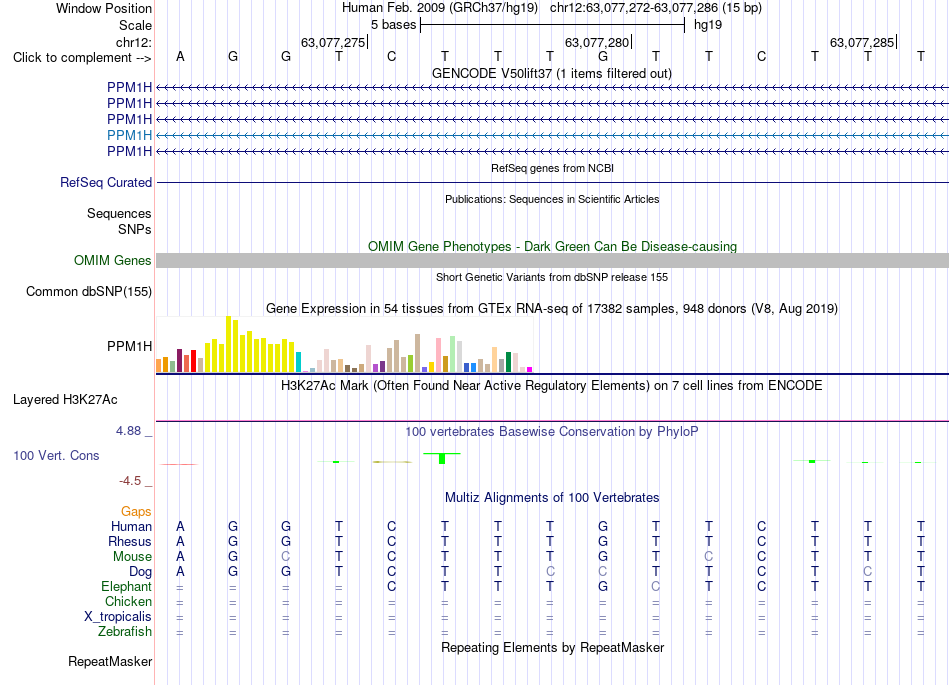Viewport: 950px width, 685px height.
Task: Click the magenta last bar in GTEx chart
Action: click(x=529, y=369)
